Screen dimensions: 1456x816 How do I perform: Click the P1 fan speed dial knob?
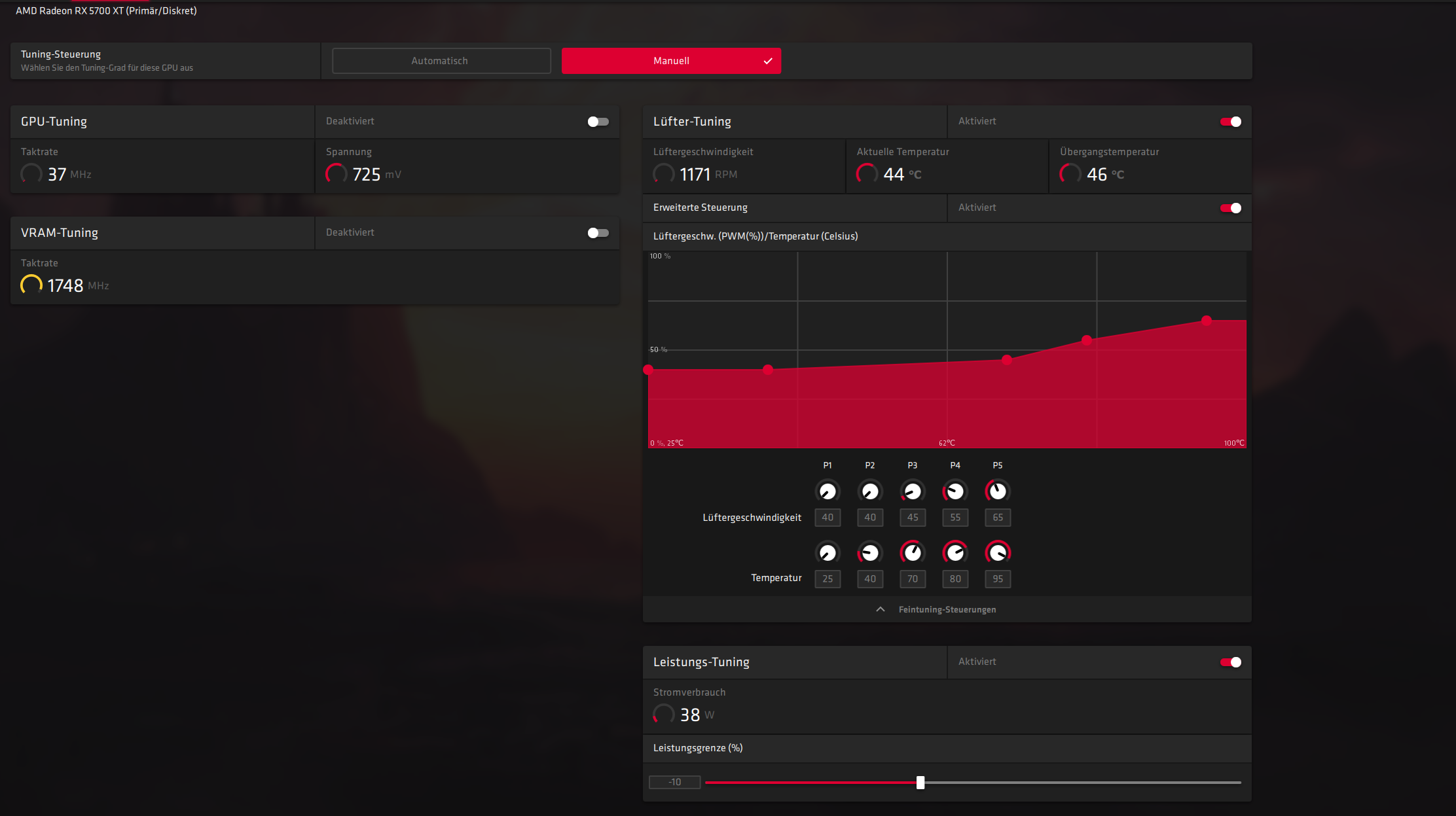[x=828, y=491]
